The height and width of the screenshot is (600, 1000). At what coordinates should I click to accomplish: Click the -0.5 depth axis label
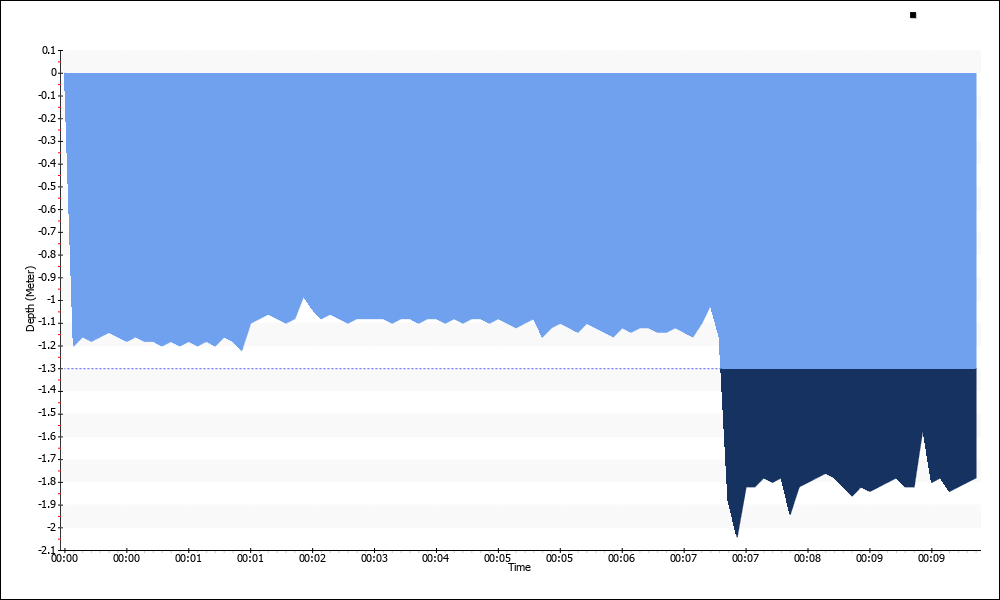(x=47, y=186)
